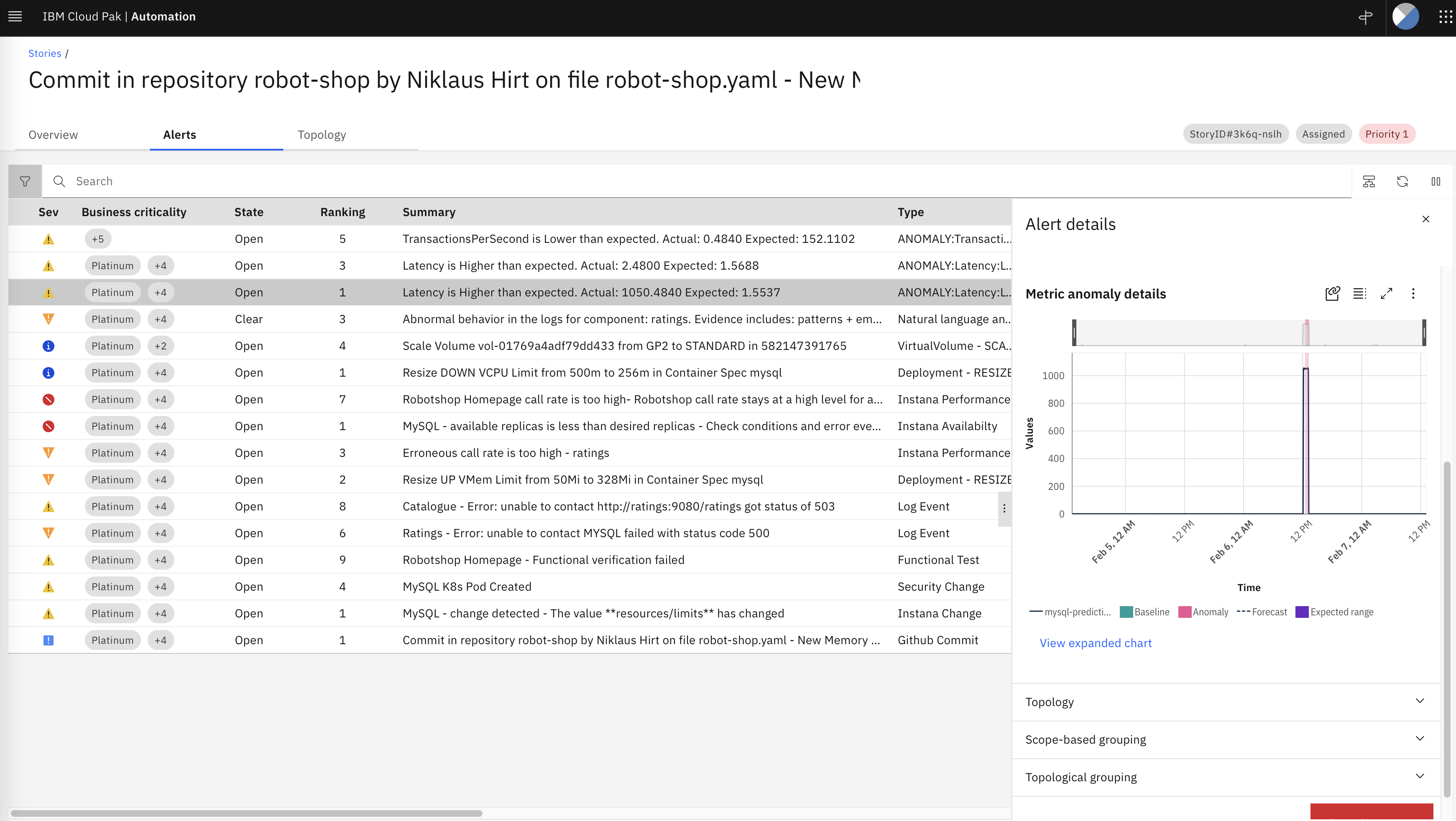Screen dimensions: 1456x821
Task: Toggle Anomaly series in chart legend
Action: point(1203,612)
